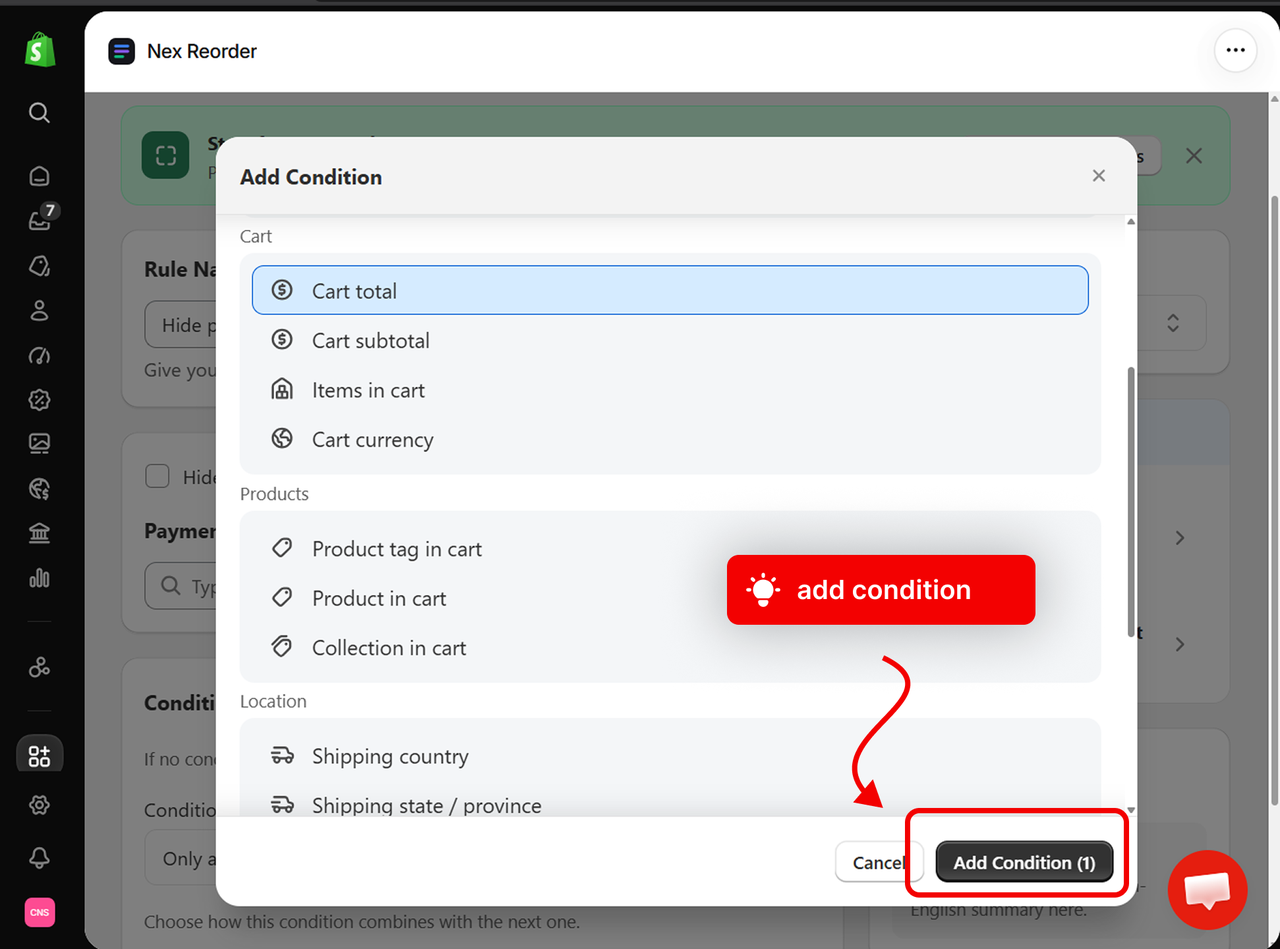This screenshot has height=949, width=1280.
Task: Open the three-dot menu for Nex Reorder
Action: (1235, 51)
